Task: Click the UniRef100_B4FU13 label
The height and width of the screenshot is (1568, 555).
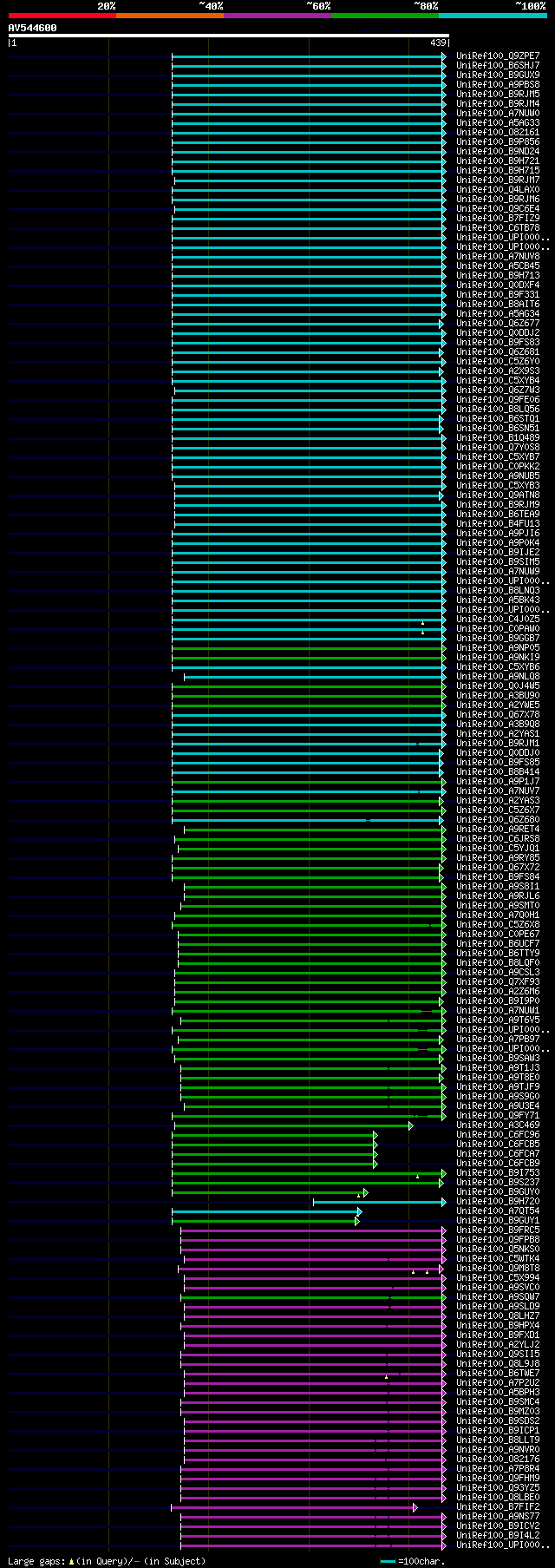Action: click(x=498, y=523)
